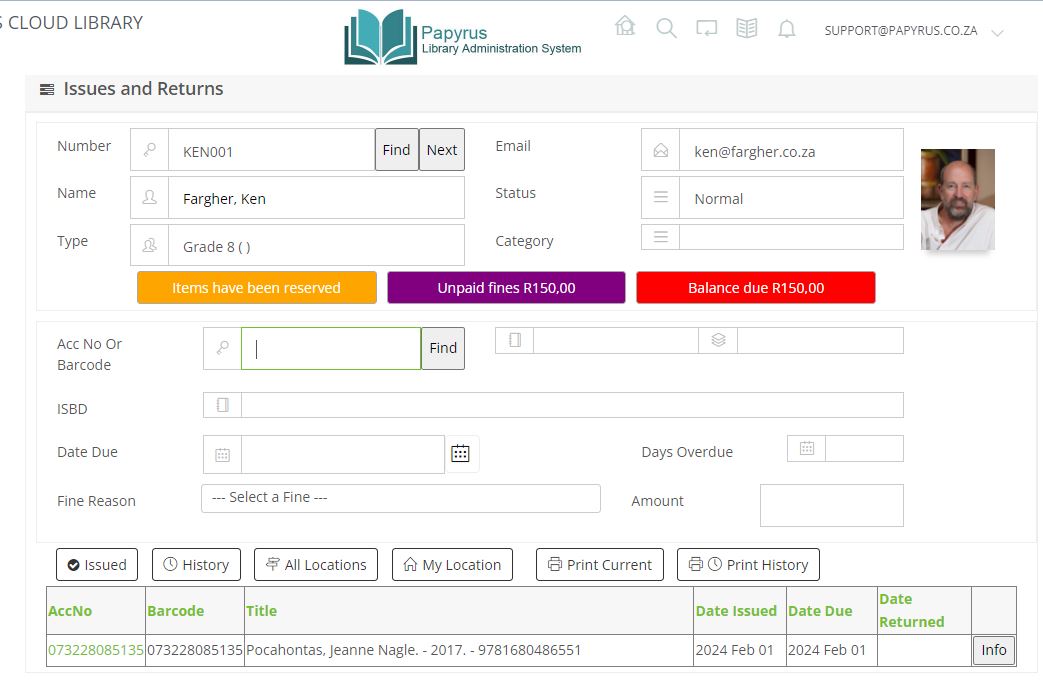The image size is (1043, 684).
Task: Click the Papyrus logo
Action: click(462, 38)
